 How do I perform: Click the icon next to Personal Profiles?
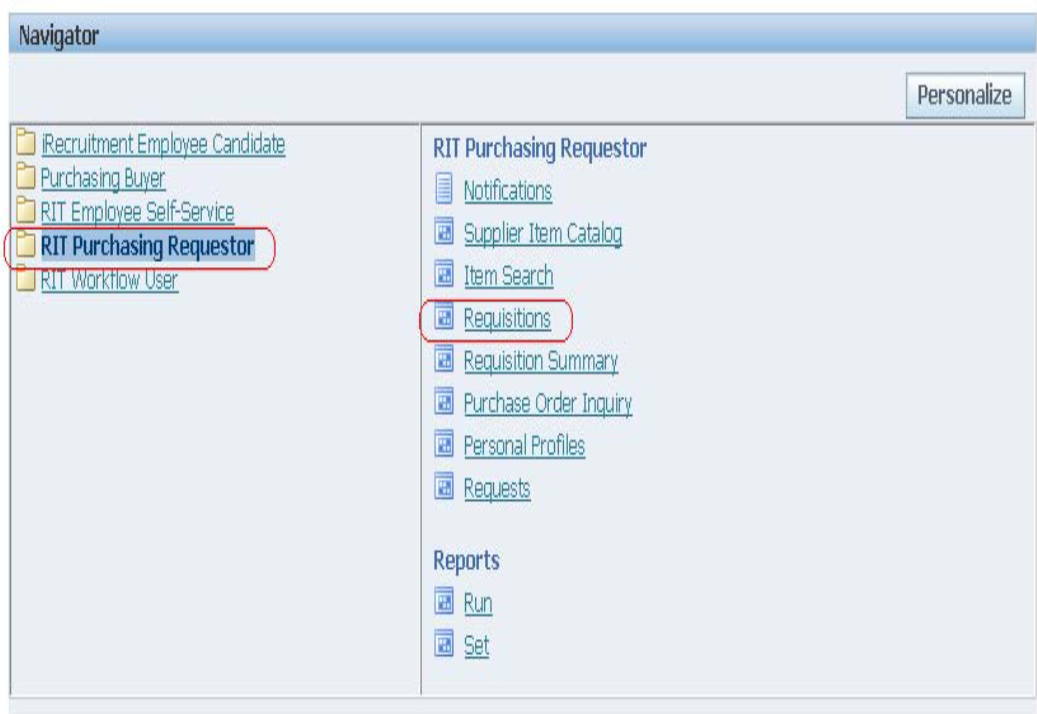coord(444,446)
